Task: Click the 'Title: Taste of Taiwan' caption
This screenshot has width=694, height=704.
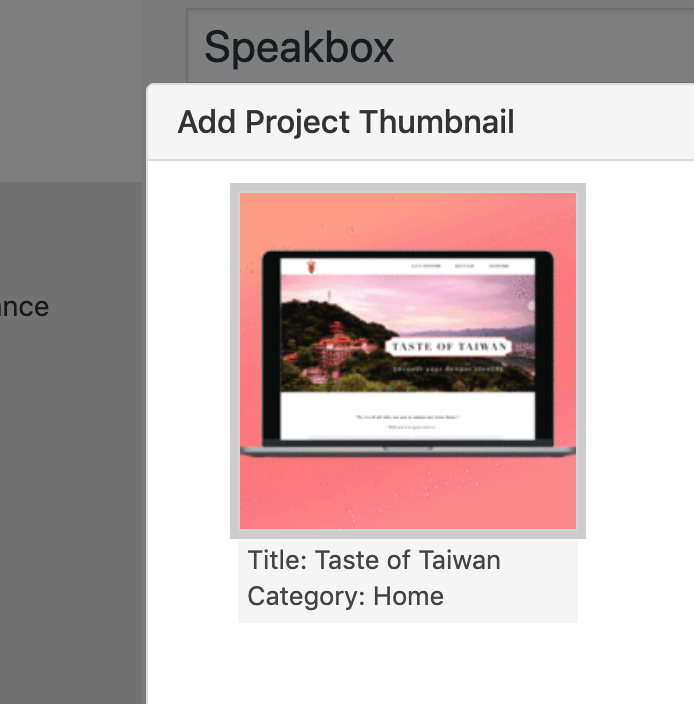Action: tap(374, 560)
